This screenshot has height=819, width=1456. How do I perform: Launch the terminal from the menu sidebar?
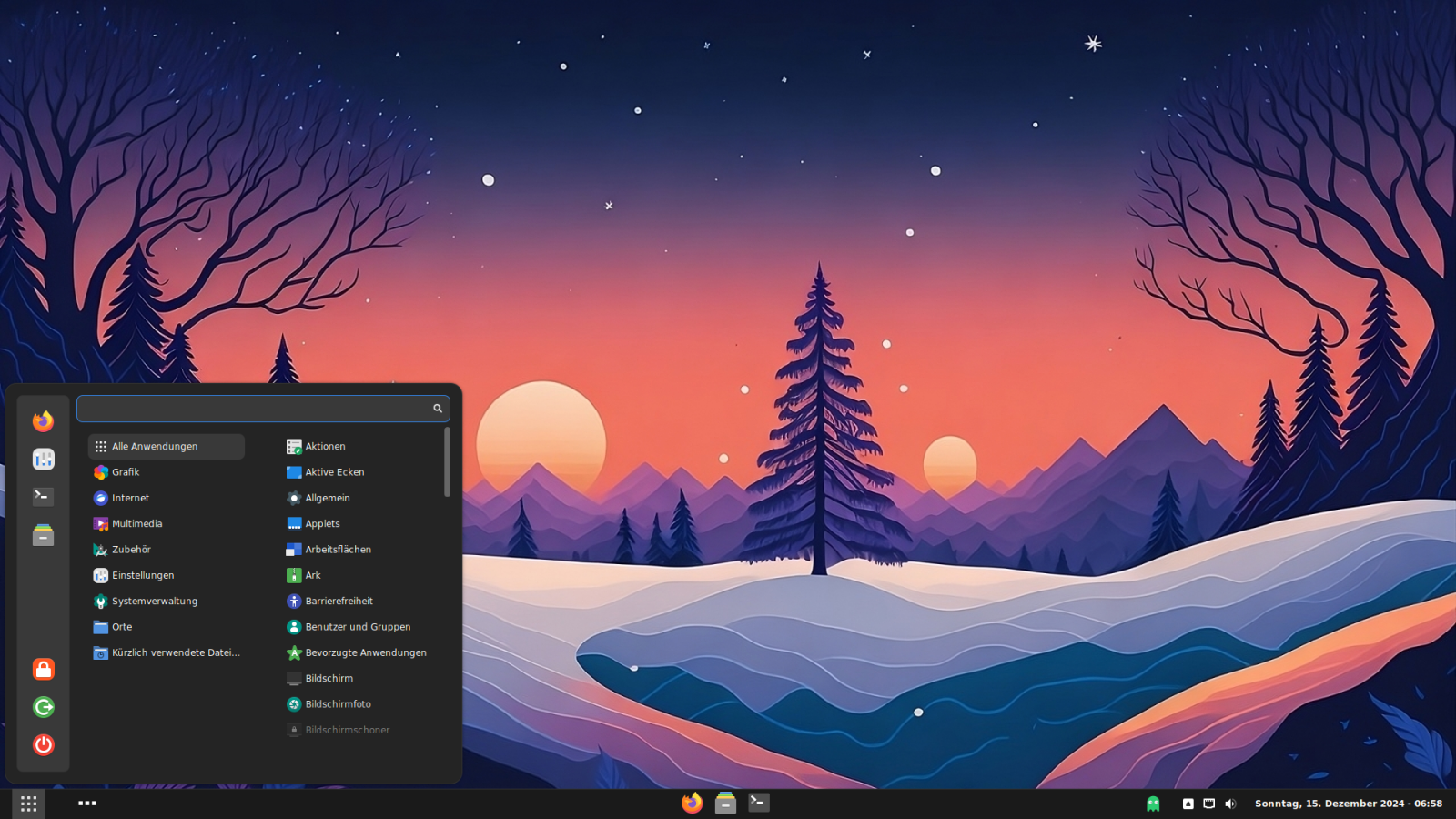click(43, 497)
